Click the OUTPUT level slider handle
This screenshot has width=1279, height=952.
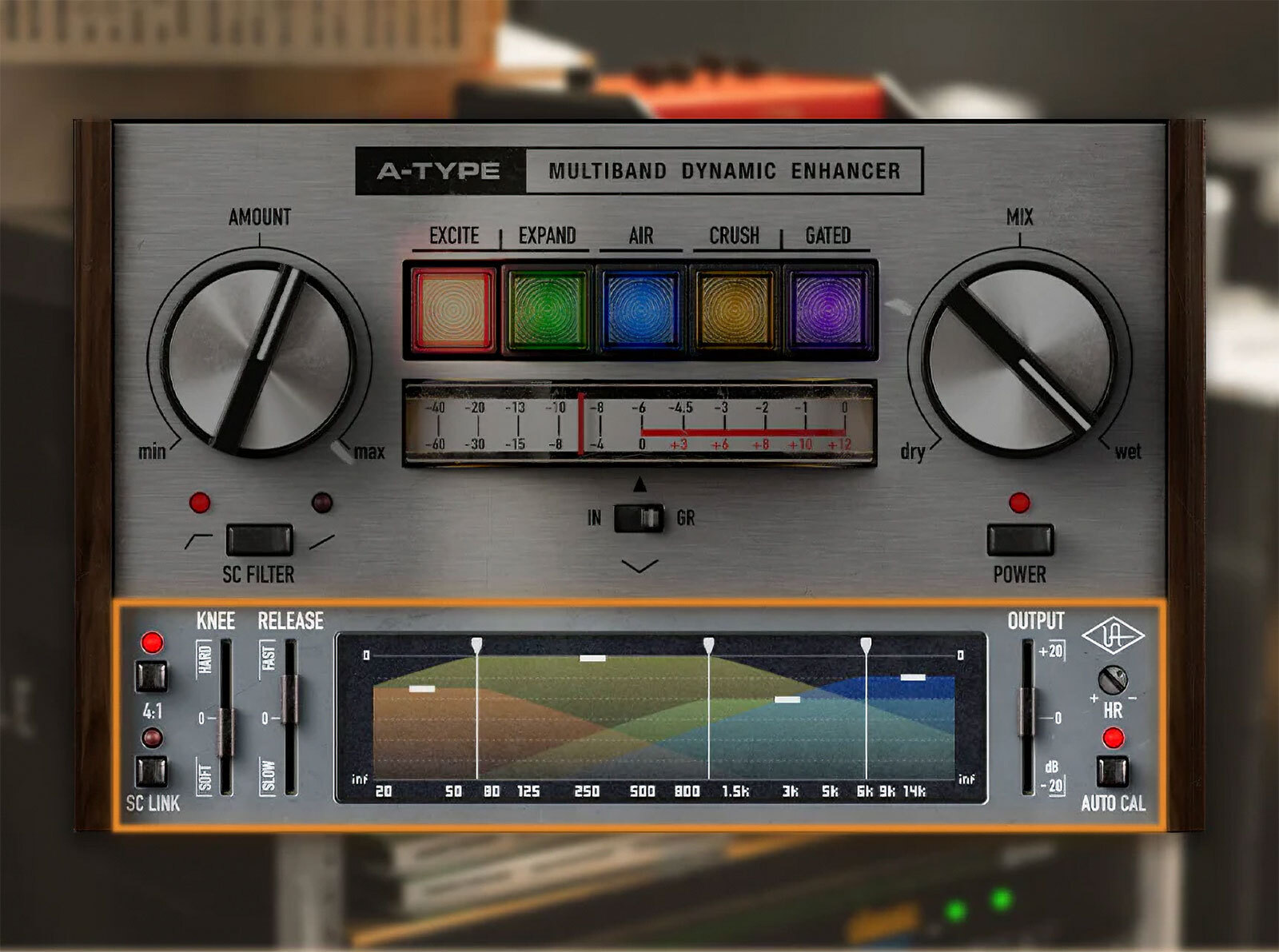1027,711
